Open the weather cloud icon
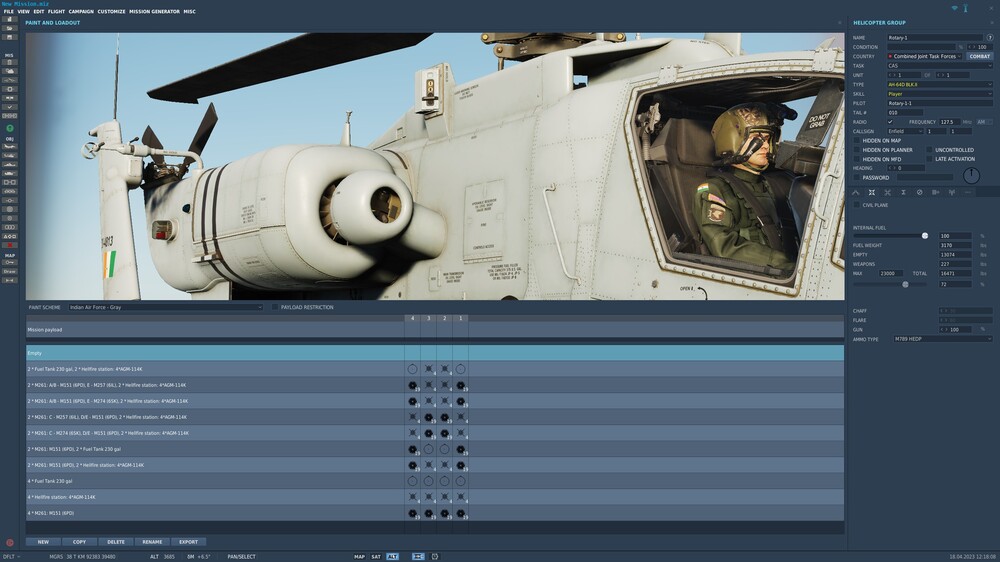The height and width of the screenshot is (562, 1000). click(x=10, y=71)
